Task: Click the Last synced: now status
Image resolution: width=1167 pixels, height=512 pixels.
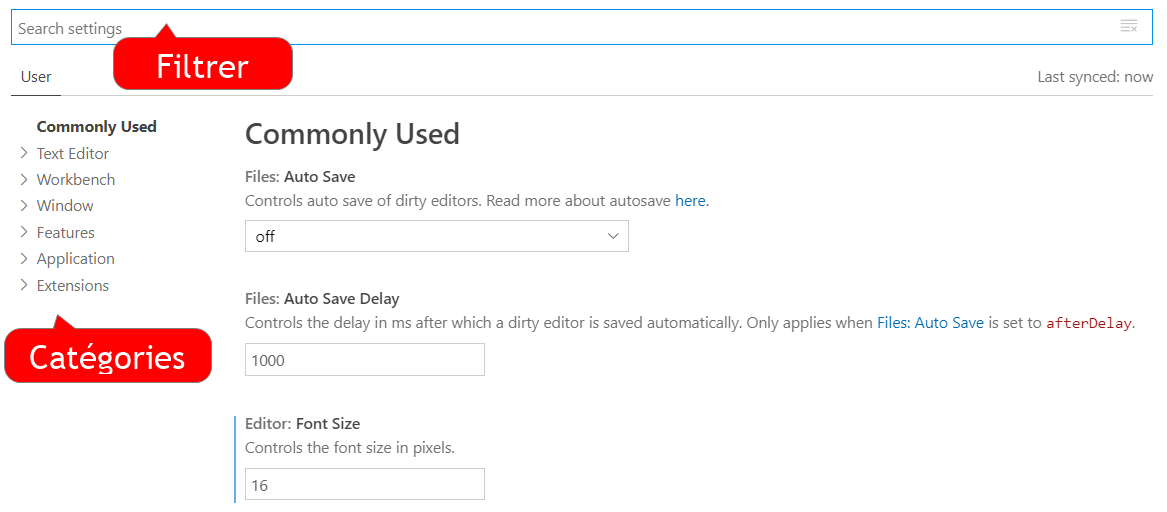Action: pos(1095,77)
